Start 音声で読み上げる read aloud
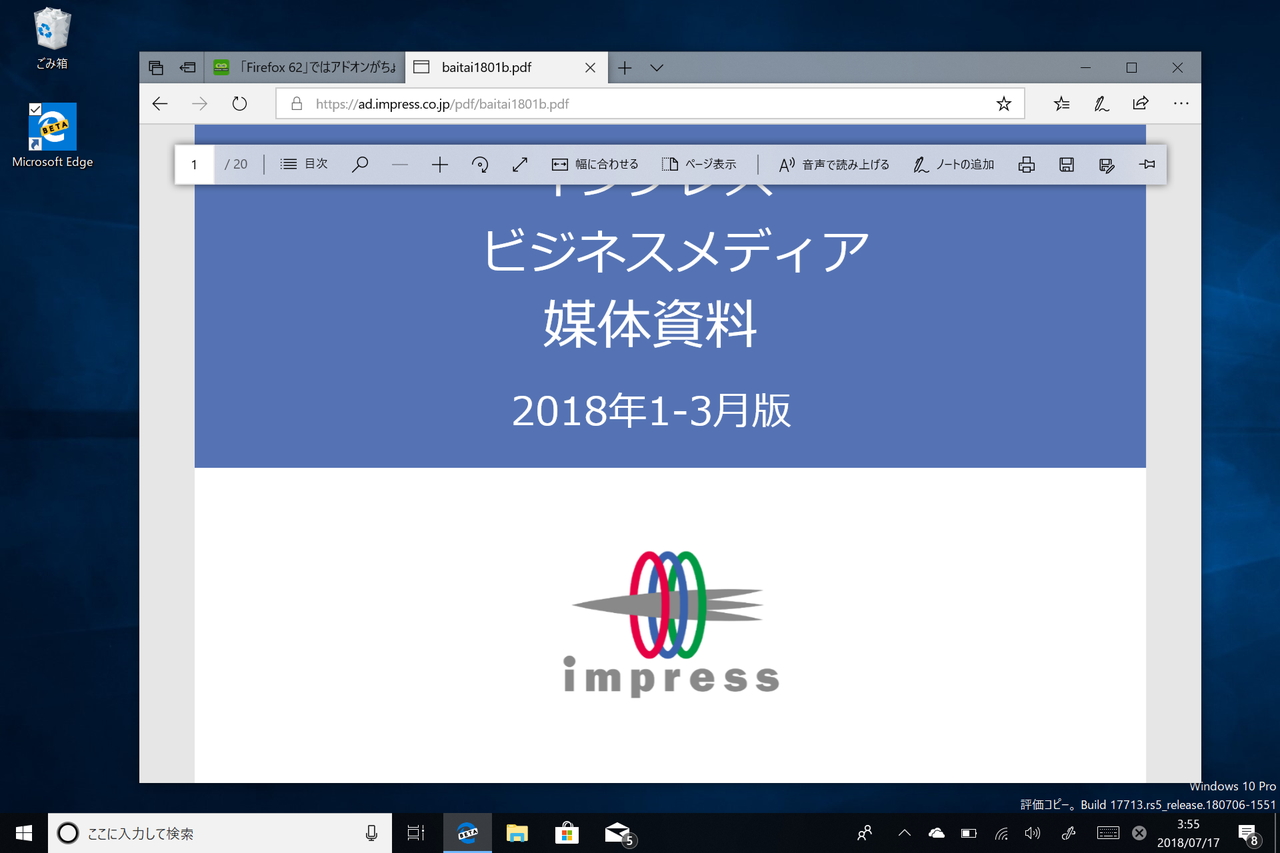The width and height of the screenshot is (1280, 853). pos(833,163)
